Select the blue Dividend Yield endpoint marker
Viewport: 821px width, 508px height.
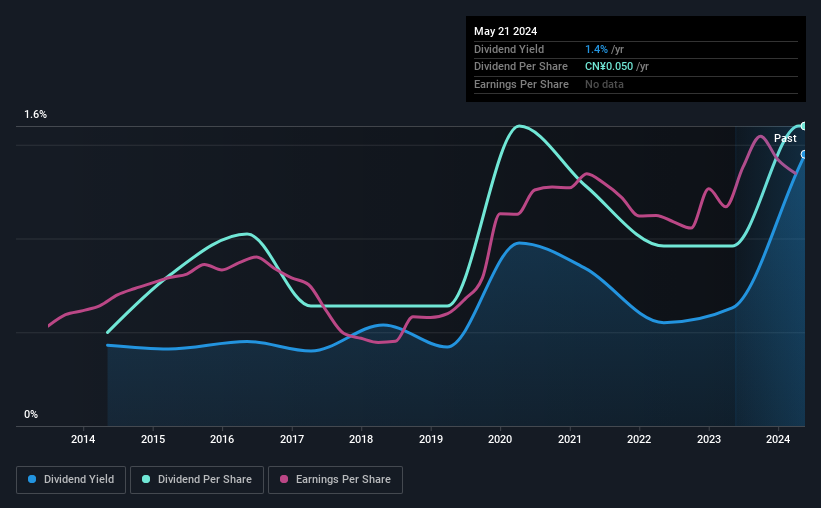(x=804, y=154)
